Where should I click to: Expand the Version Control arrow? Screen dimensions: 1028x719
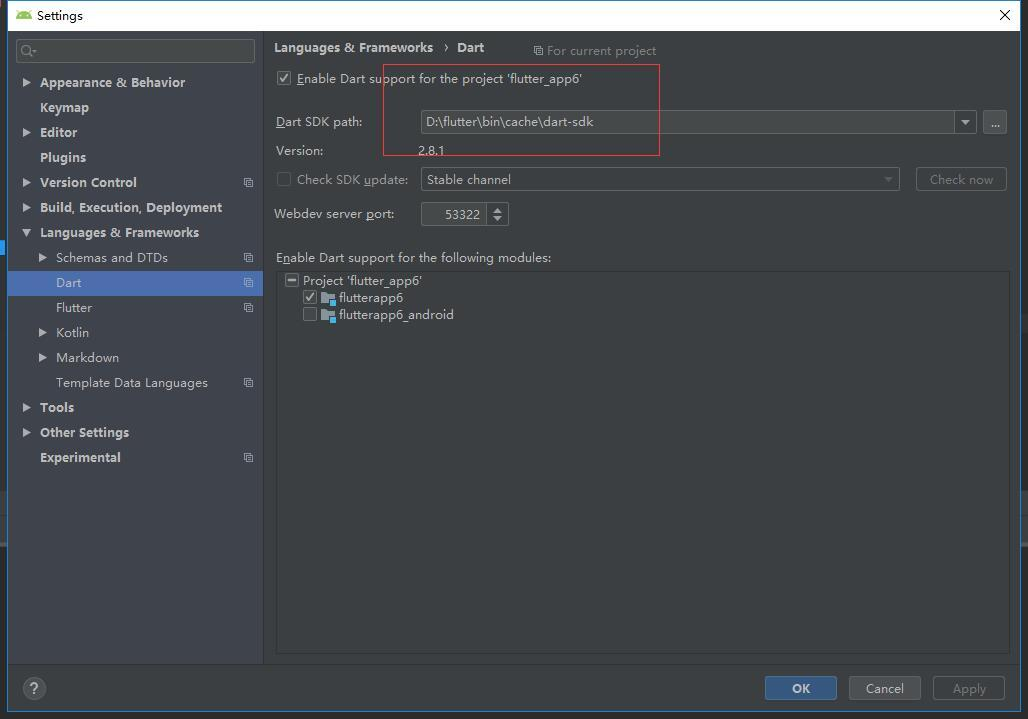tap(27, 182)
